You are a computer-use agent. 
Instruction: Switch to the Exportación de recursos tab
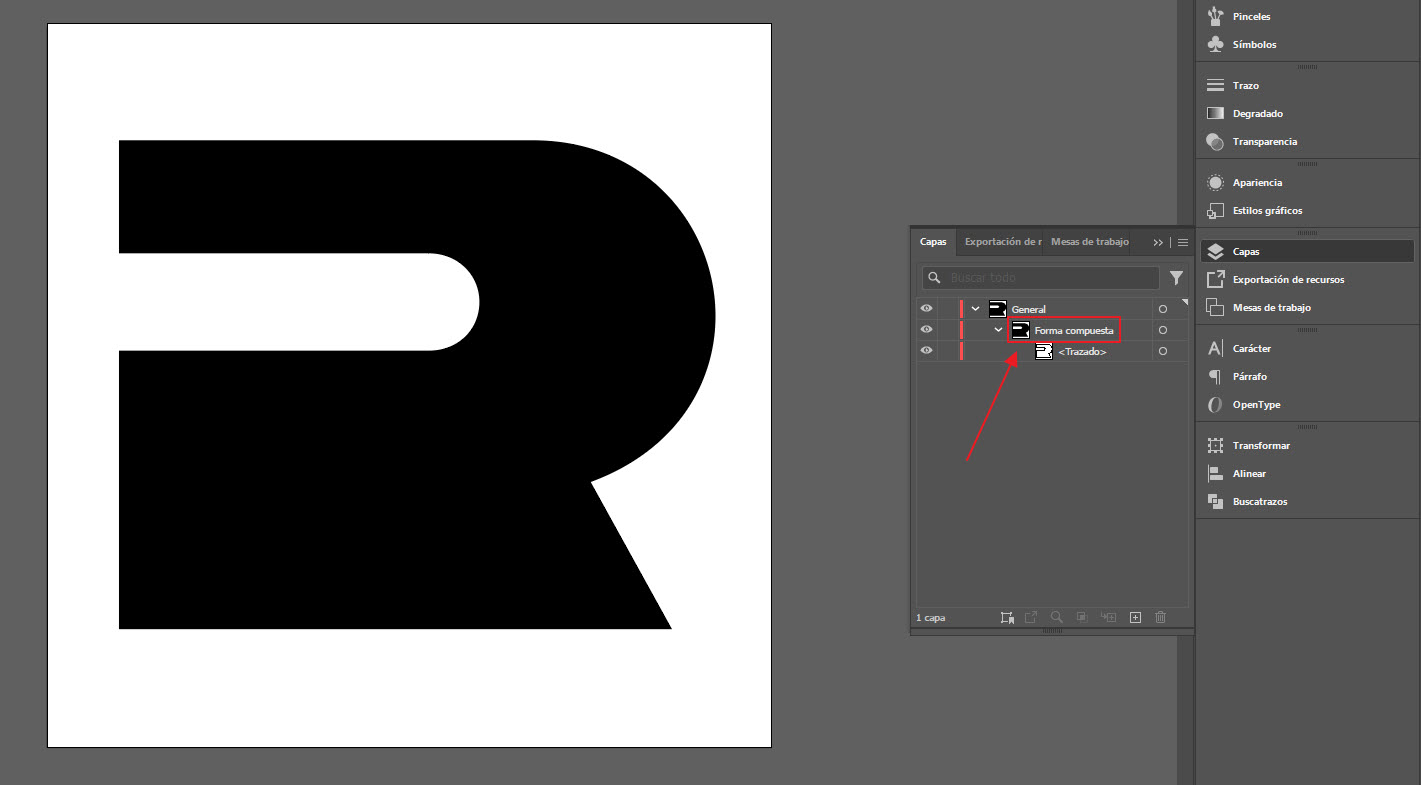pos(1000,242)
